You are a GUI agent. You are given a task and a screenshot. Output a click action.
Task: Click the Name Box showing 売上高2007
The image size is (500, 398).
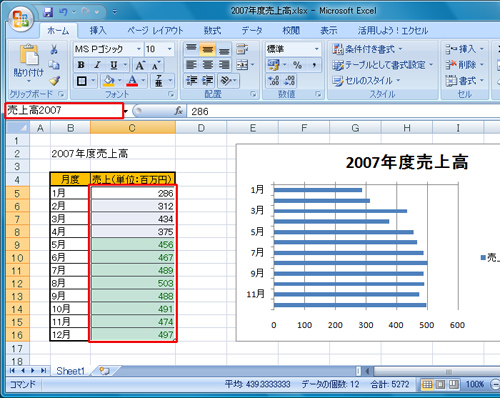pos(64,110)
